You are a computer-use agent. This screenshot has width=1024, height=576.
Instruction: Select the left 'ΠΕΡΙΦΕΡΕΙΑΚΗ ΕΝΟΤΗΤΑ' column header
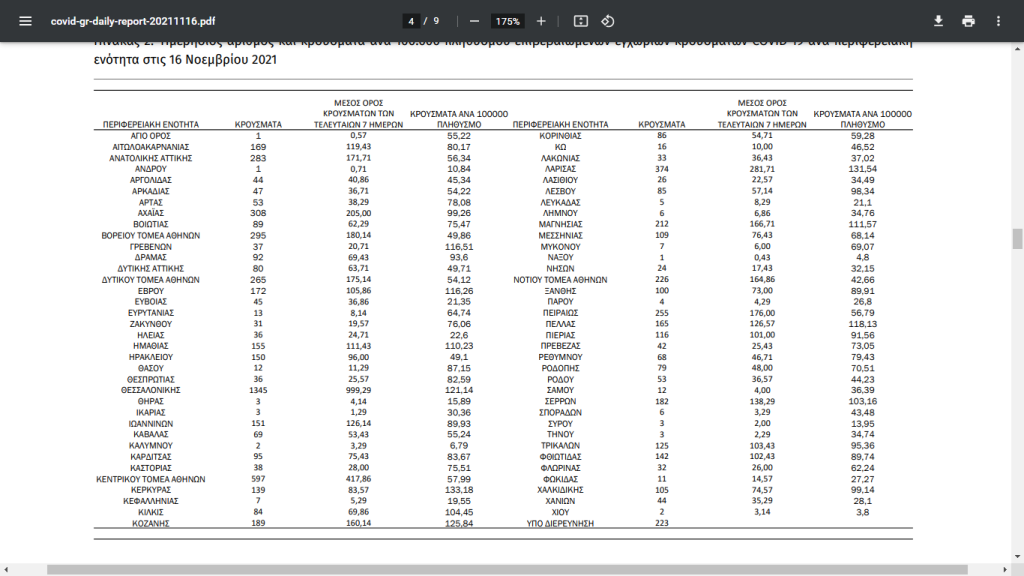point(151,124)
